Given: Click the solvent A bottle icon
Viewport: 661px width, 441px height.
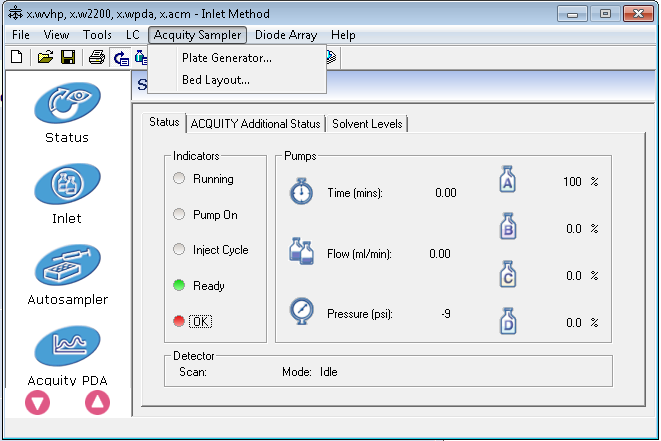Looking at the screenshot, I should pyautogui.click(x=508, y=179).
